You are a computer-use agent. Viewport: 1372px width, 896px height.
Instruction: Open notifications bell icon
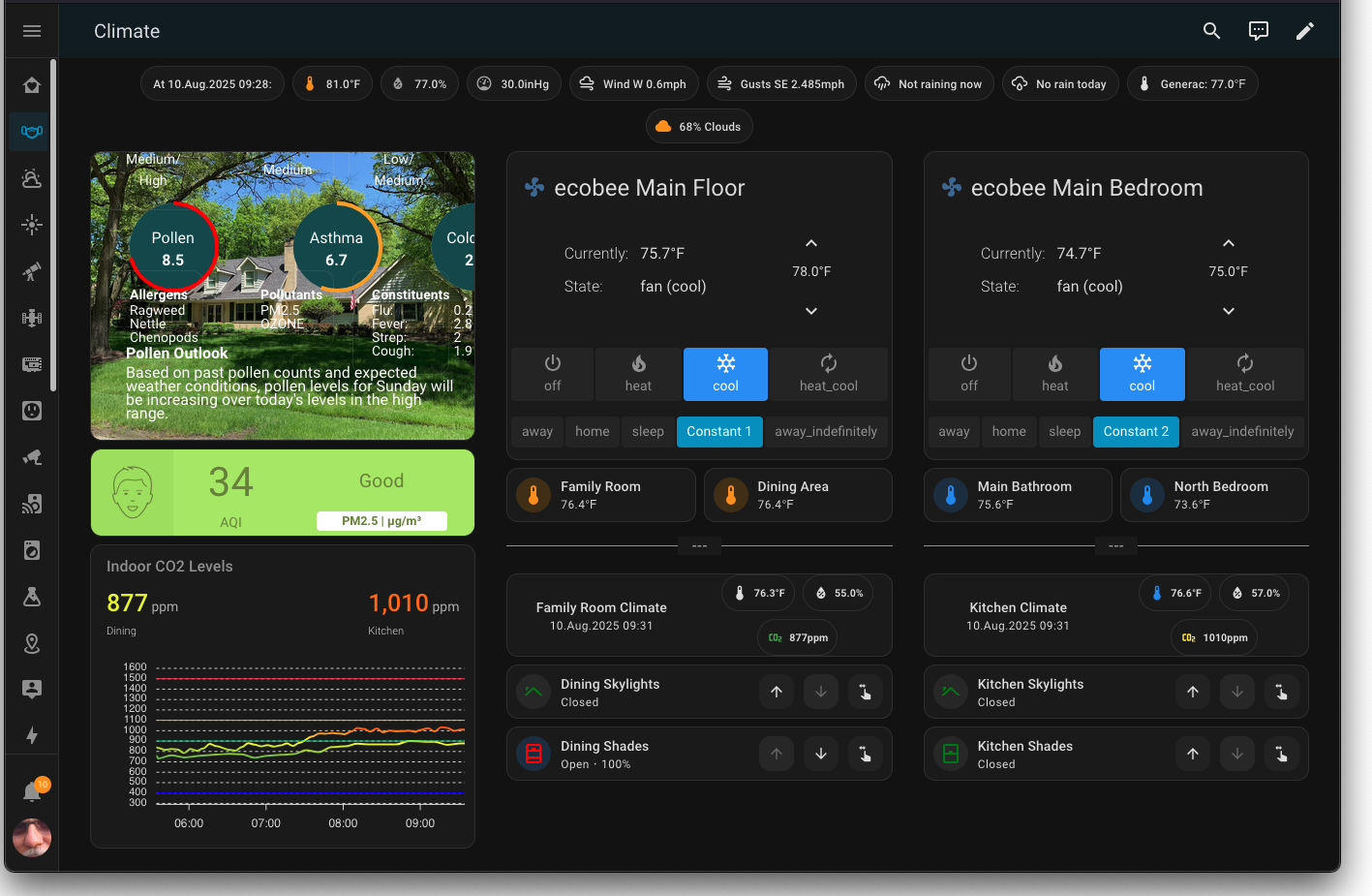[32, 791]
